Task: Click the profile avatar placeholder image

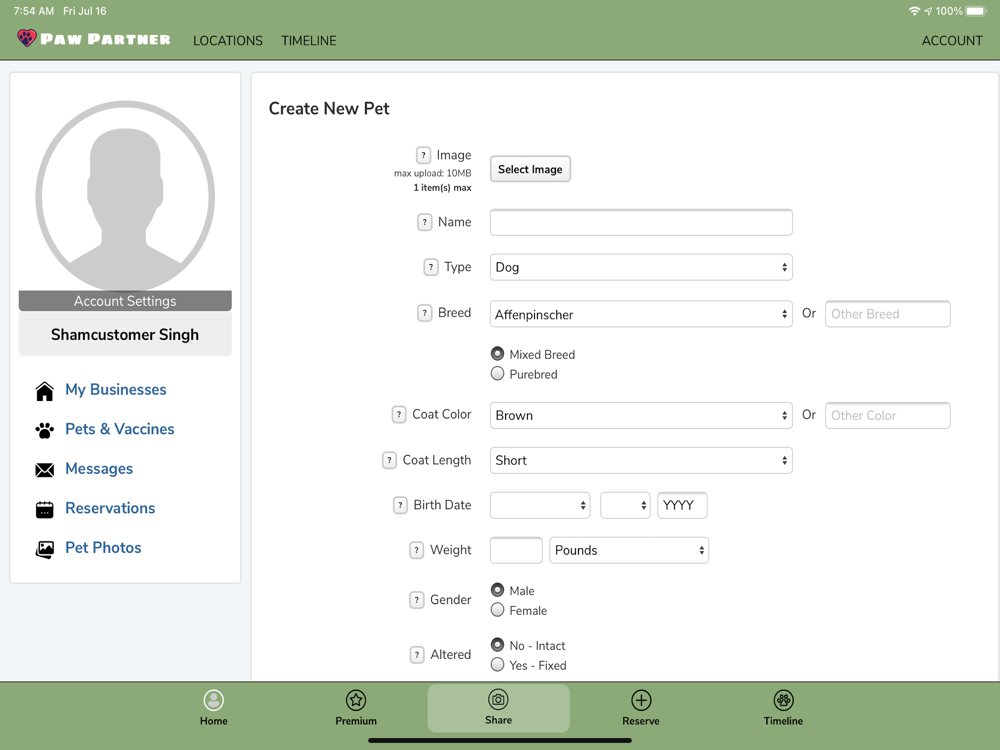Action: (125, 195)
